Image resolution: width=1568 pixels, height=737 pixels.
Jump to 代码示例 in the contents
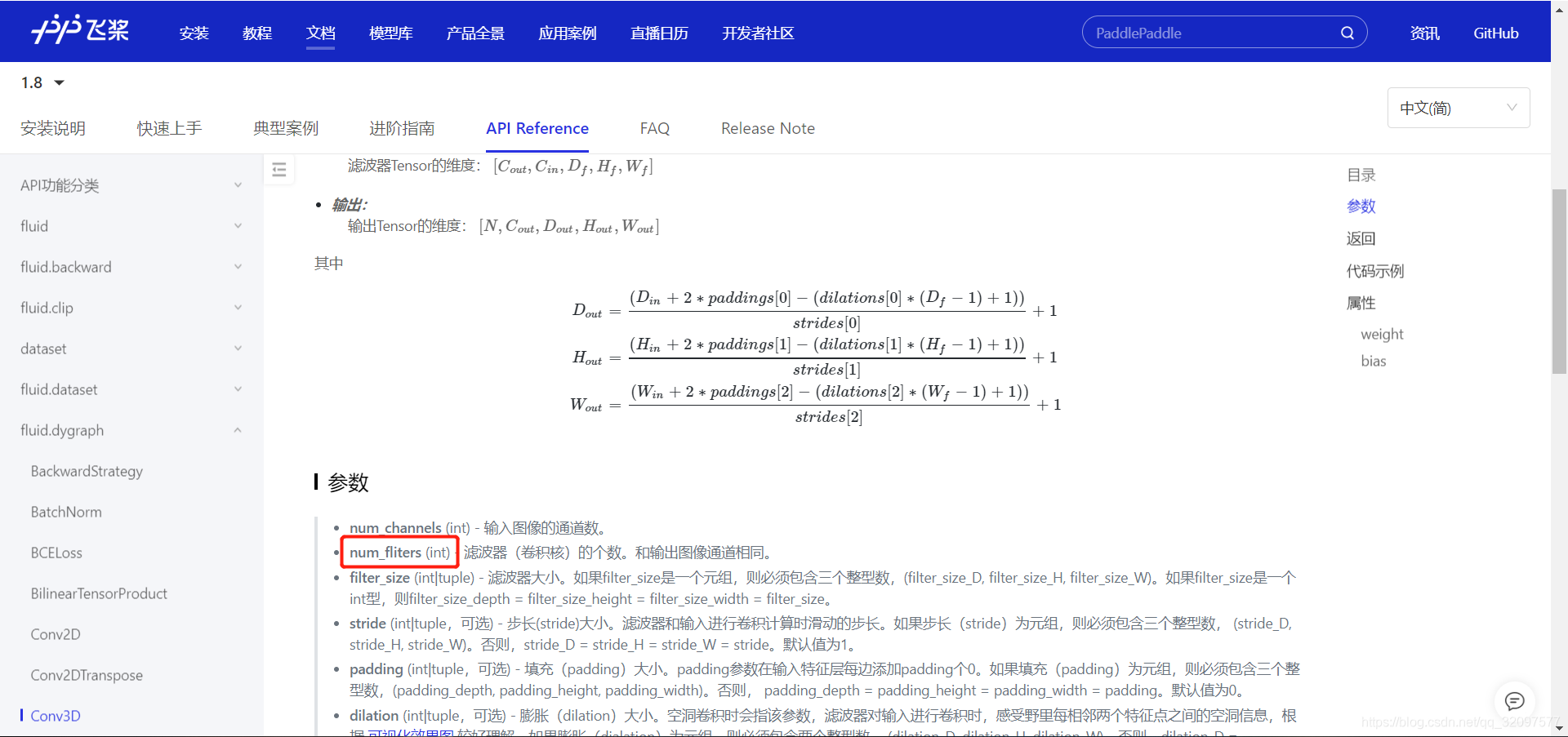[1375, 271]
